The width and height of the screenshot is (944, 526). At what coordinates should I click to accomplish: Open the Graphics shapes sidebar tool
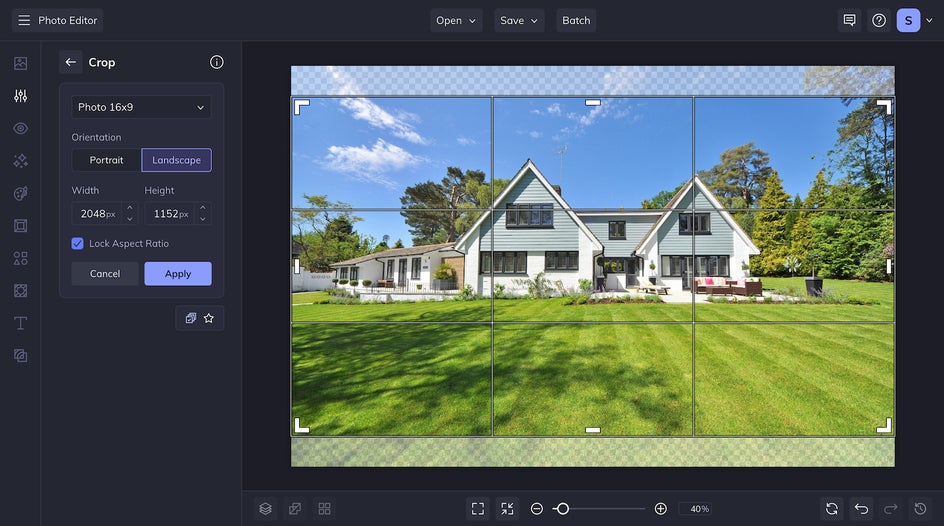click(x=20, y=258)
